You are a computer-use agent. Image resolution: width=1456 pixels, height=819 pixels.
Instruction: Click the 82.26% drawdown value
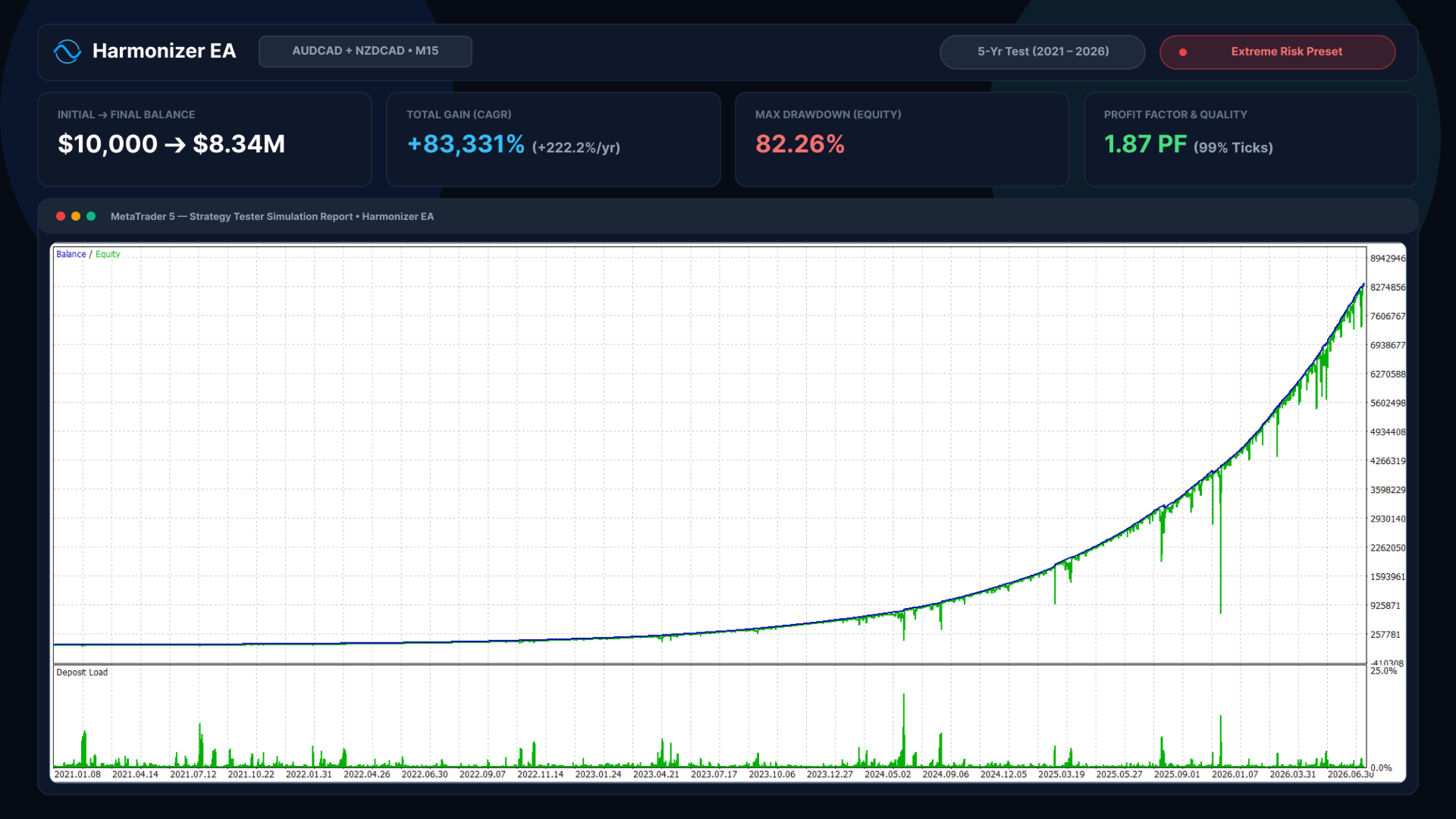[x=800, y=144]
